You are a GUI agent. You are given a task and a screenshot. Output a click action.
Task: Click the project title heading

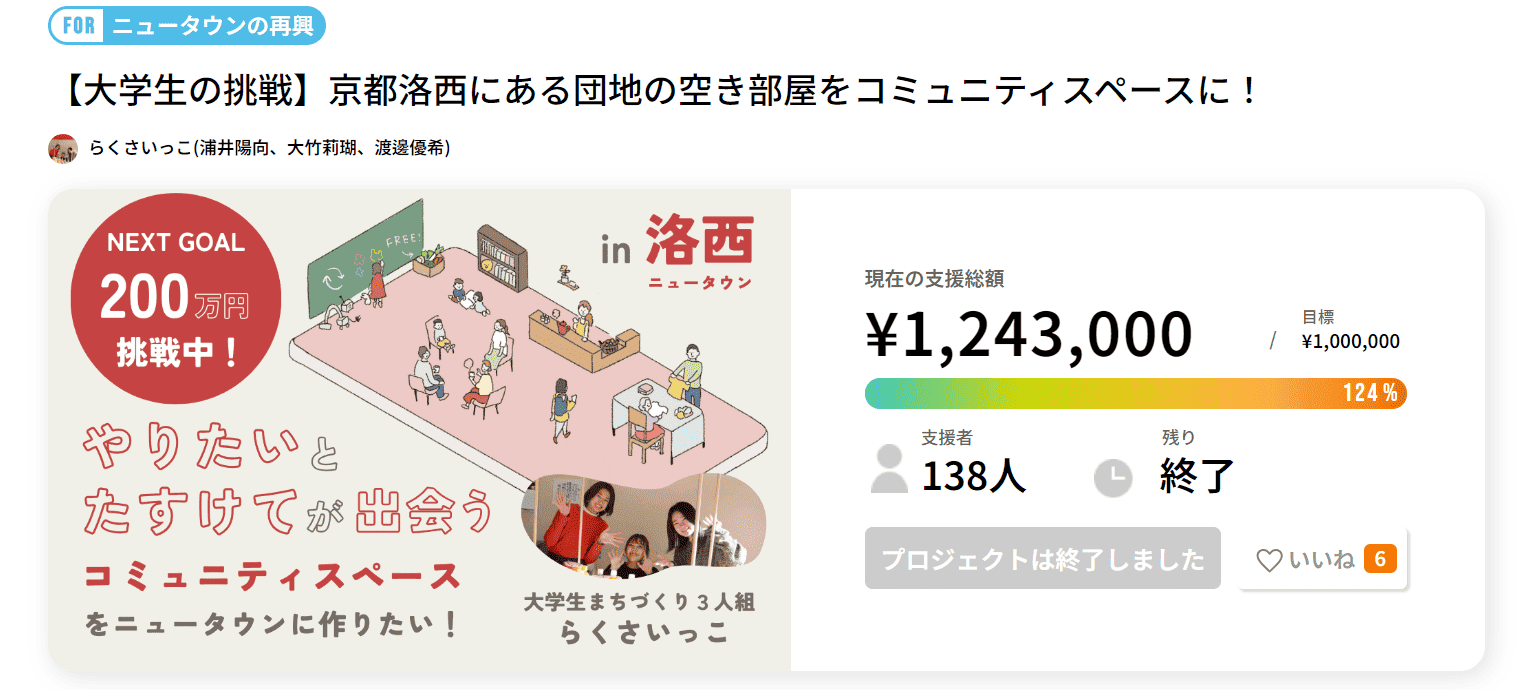pos(658,91)
